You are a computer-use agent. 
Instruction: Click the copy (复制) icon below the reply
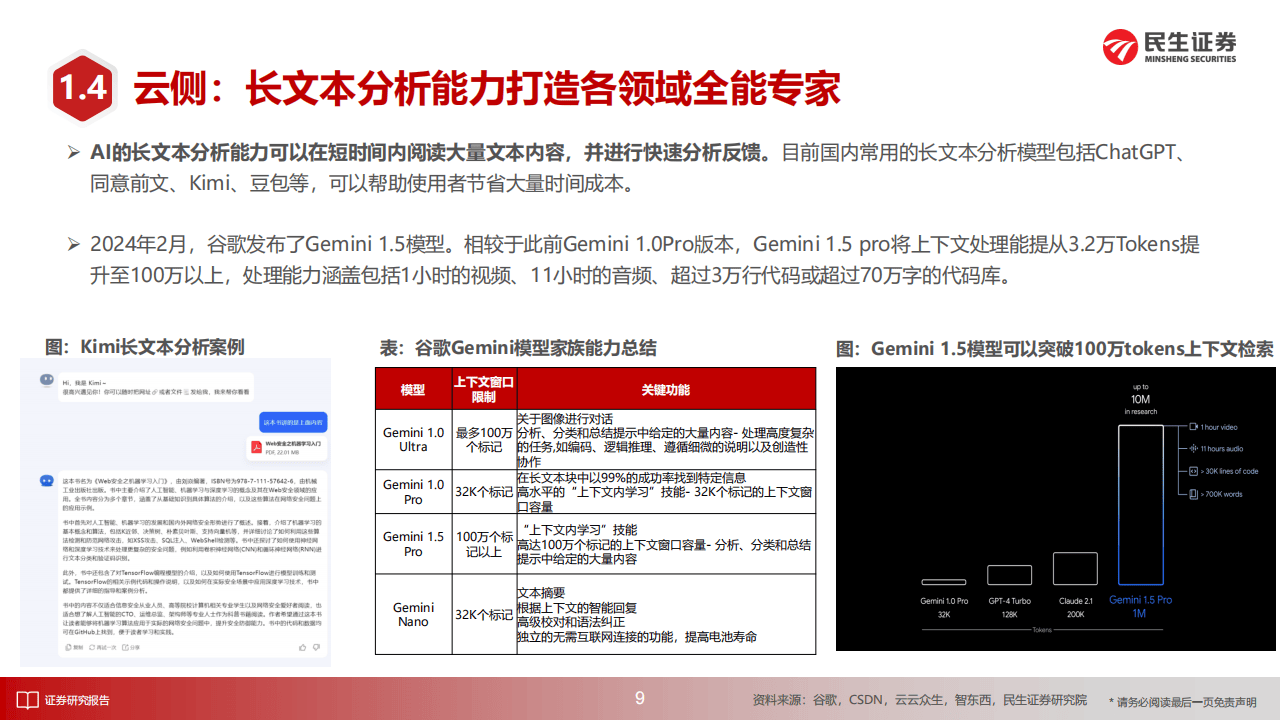(x=66, y=649)
